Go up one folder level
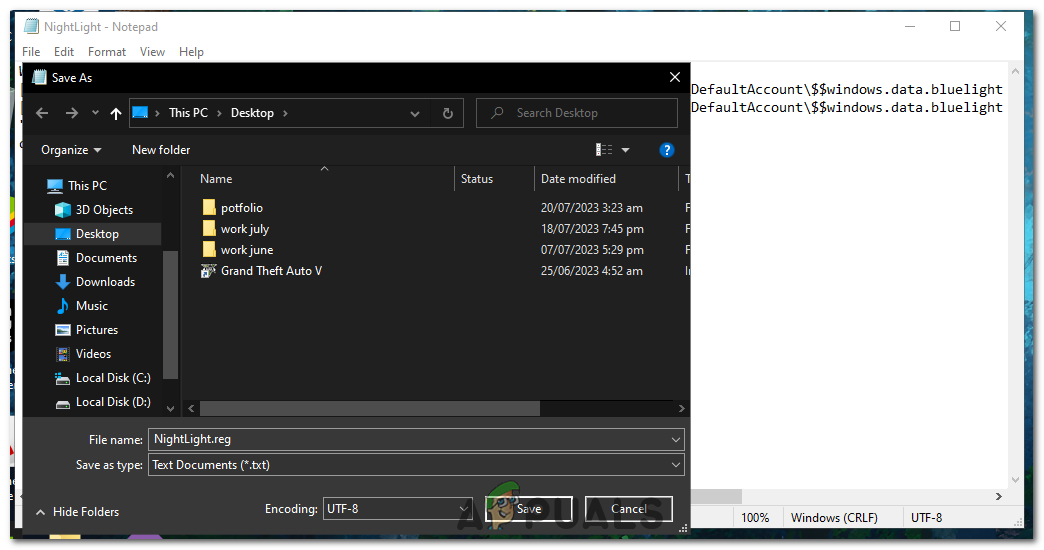Viewport: 1044px width, 550px height. (x=116, y=113)
